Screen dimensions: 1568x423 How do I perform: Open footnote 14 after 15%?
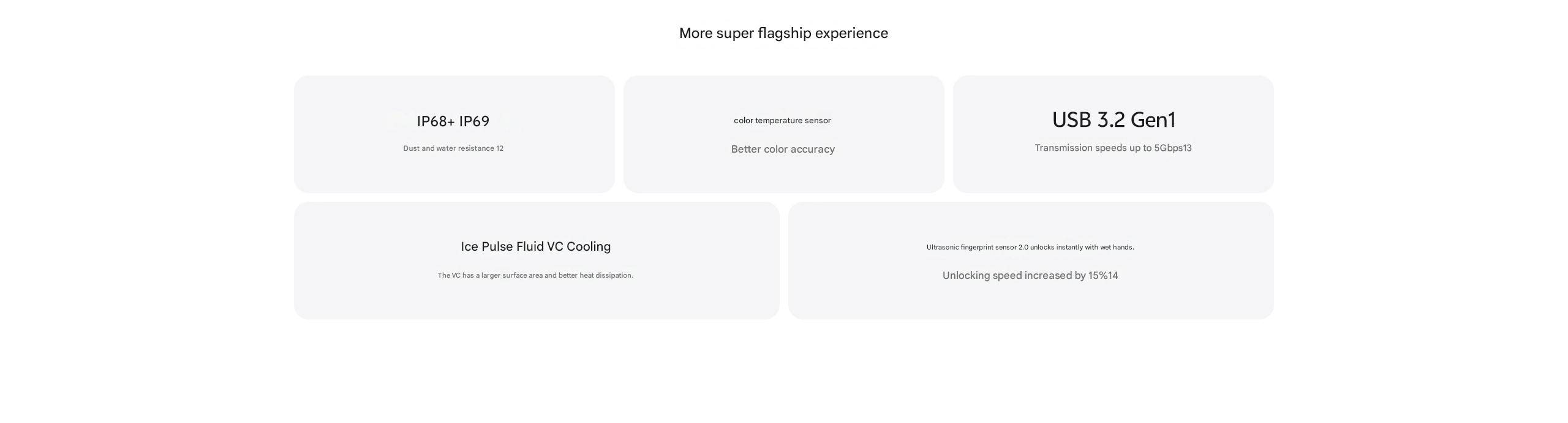(1113, 276)
